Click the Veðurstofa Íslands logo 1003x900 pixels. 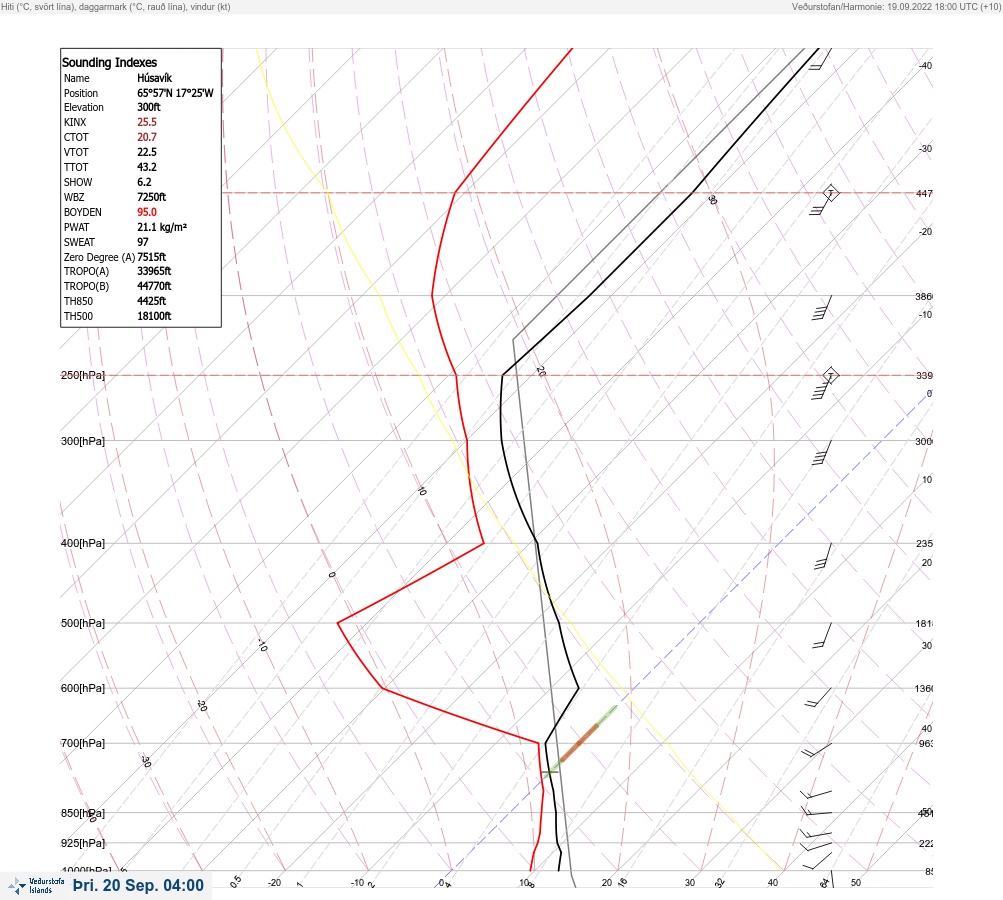click(35, 886)
